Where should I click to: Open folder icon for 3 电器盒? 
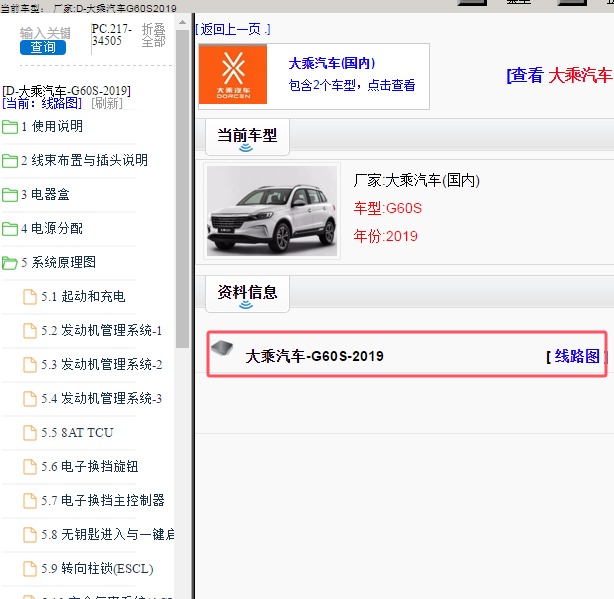pyautogui.click(x=10, y=195)
